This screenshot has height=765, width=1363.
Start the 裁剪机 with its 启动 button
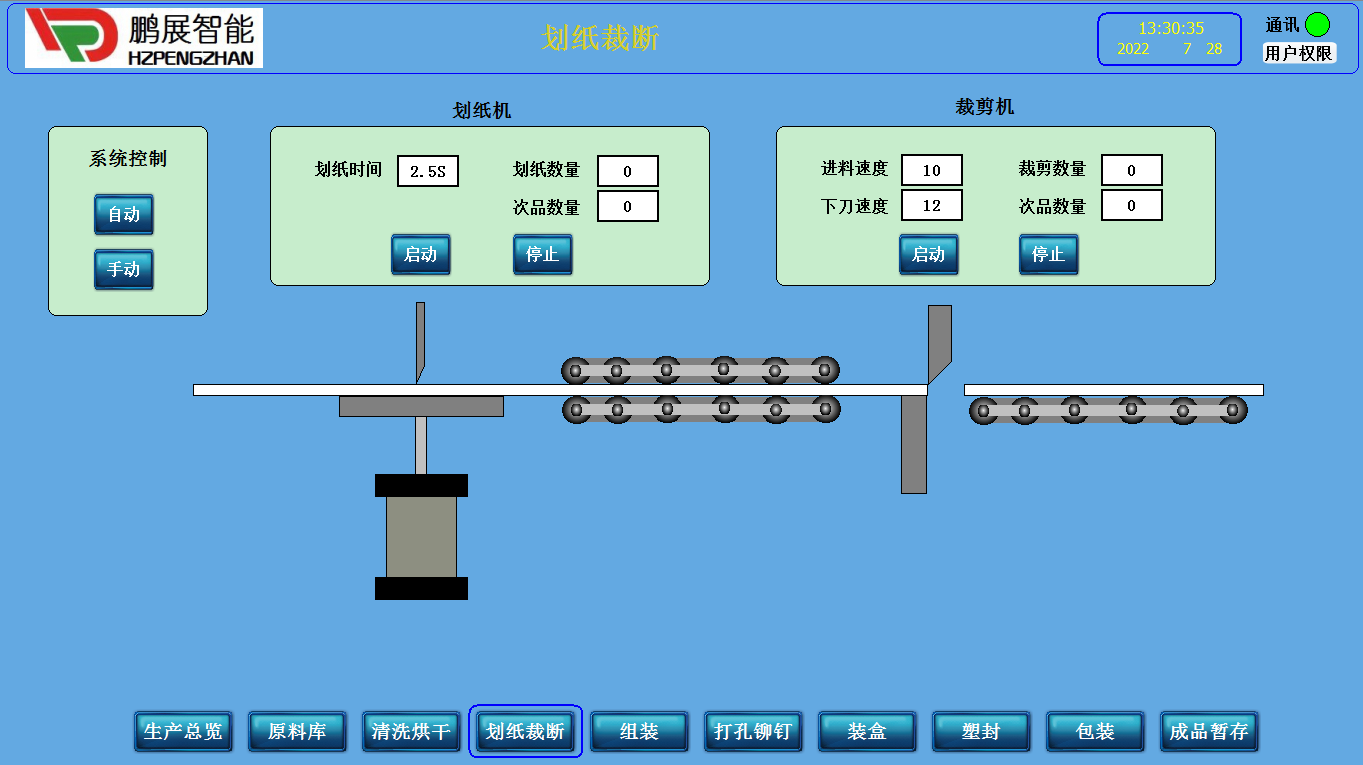pos(928,255)
